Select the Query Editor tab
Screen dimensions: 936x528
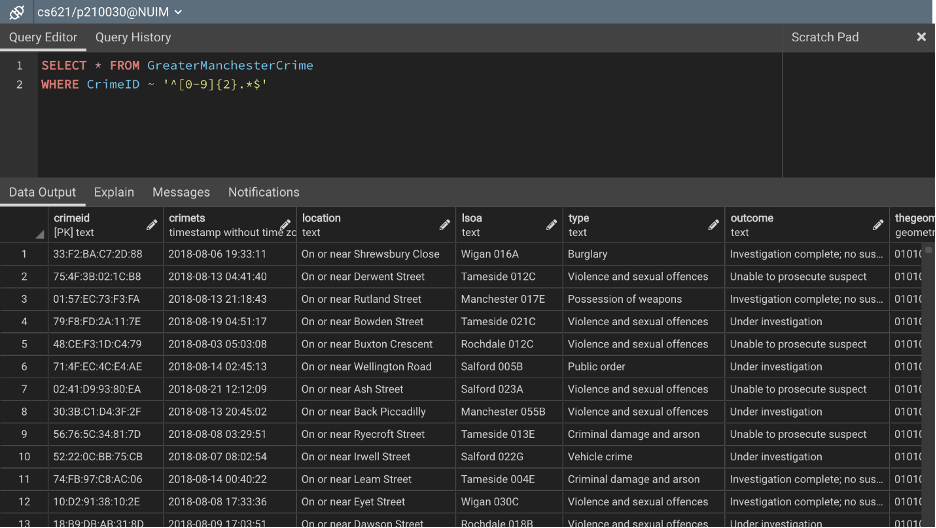pos(43,37)
